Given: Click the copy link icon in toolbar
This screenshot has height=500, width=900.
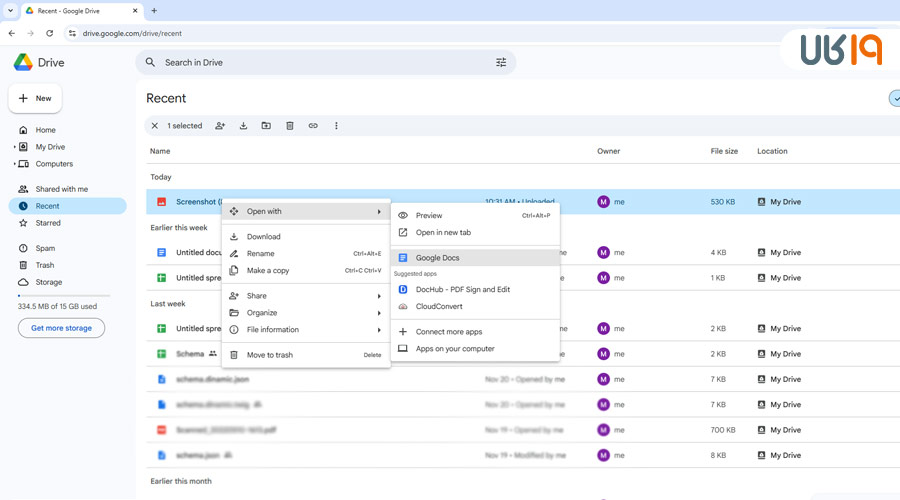Looking at the screenshot, I should 313,126.
